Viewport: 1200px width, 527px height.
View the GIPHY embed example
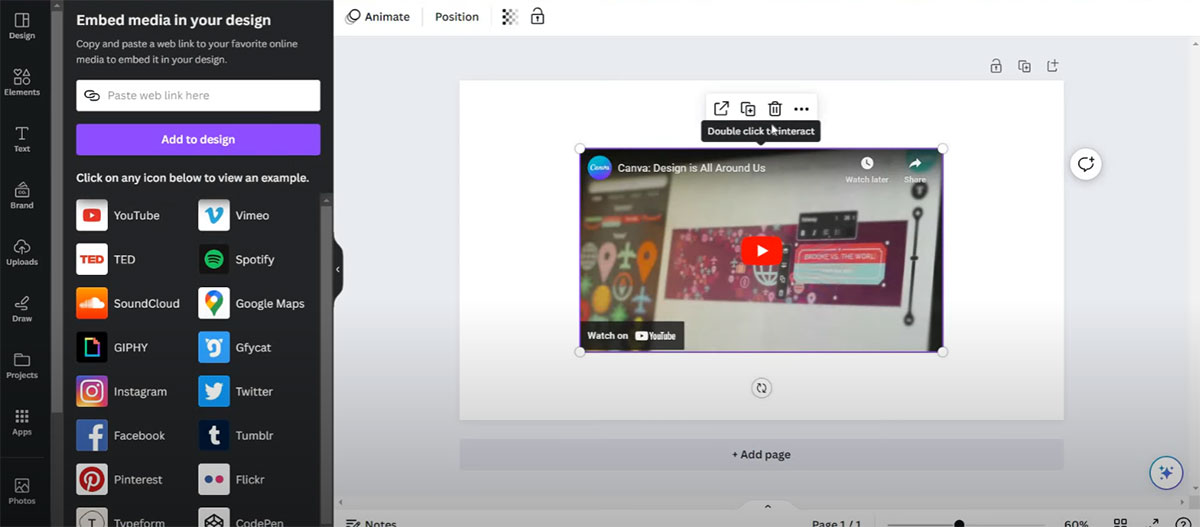click(112, 347)
